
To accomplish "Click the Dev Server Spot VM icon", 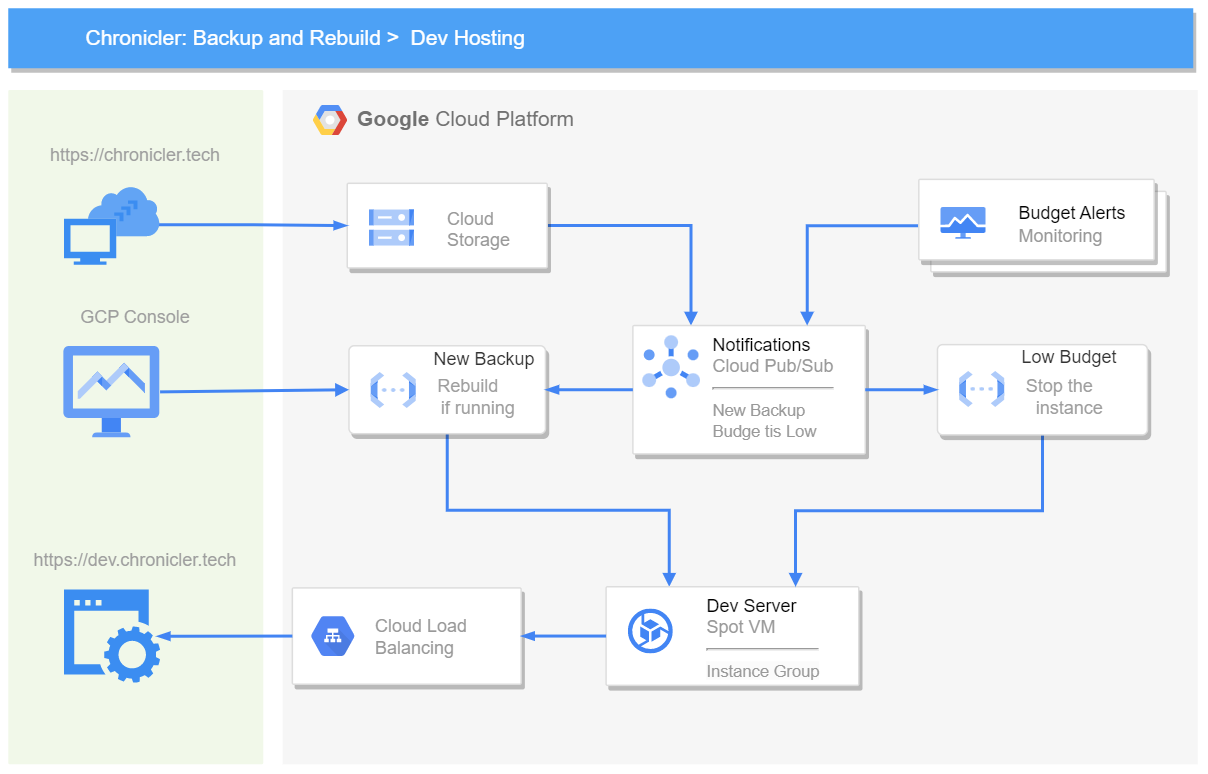I will (650, 631).
